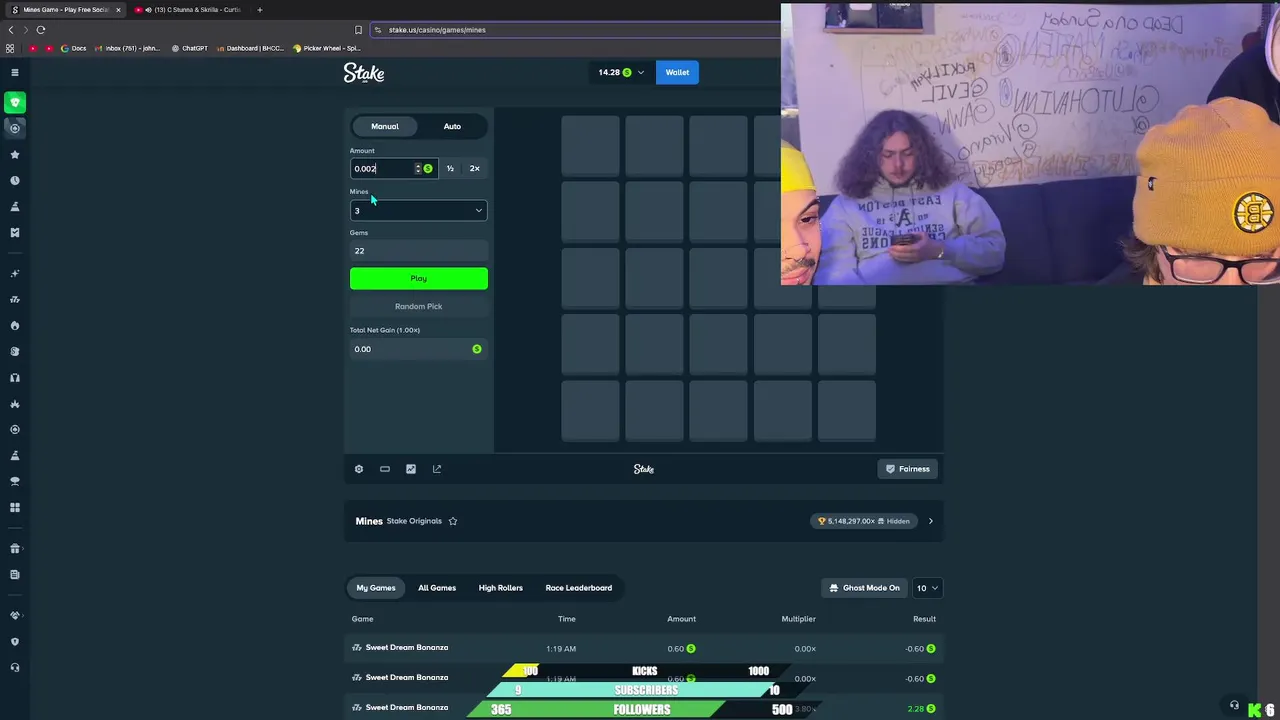Open game settings gear below Mines board
Screen dimensions: 1280x720
tap(359, 469)
